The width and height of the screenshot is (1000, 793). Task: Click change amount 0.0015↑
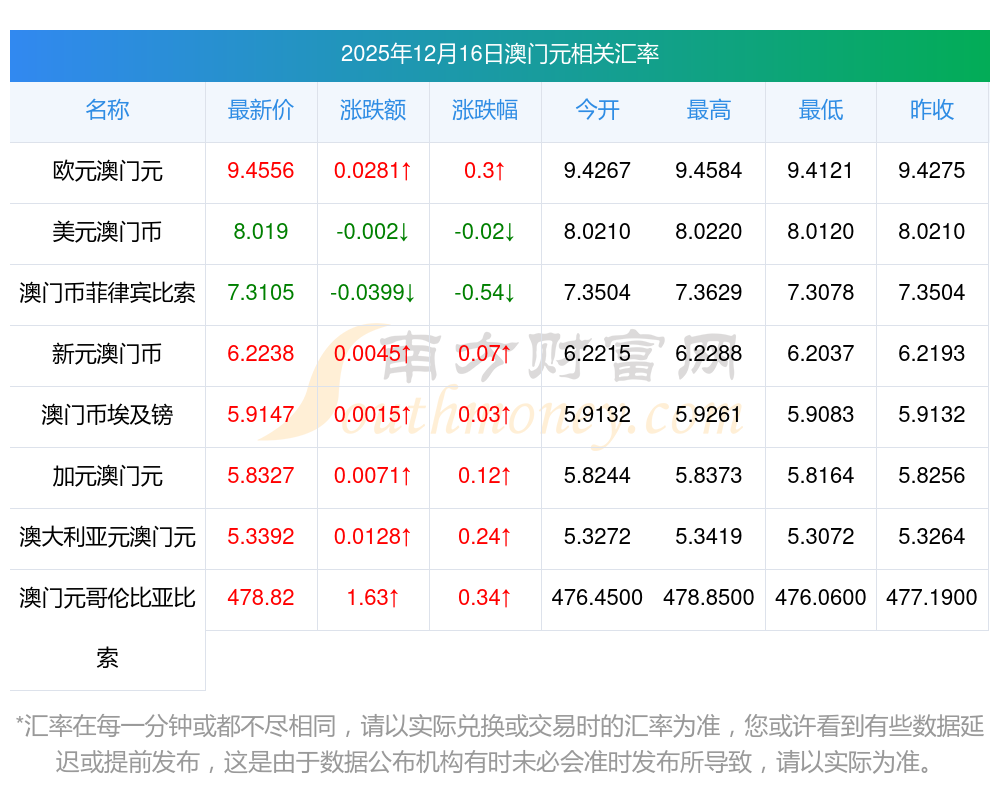point(373,414)
